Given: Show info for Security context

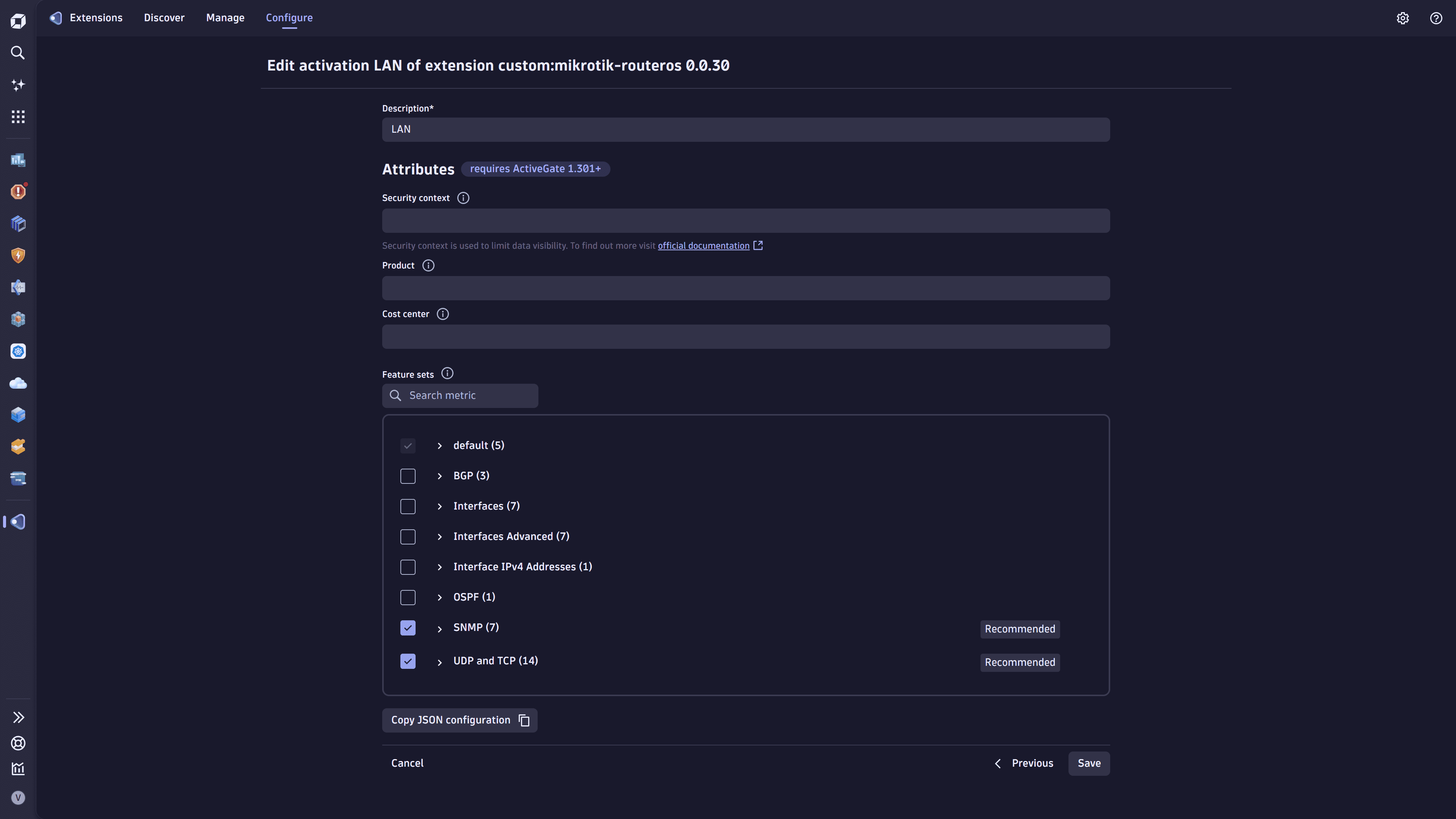Looking at the screenshot, I should point(463,198).
